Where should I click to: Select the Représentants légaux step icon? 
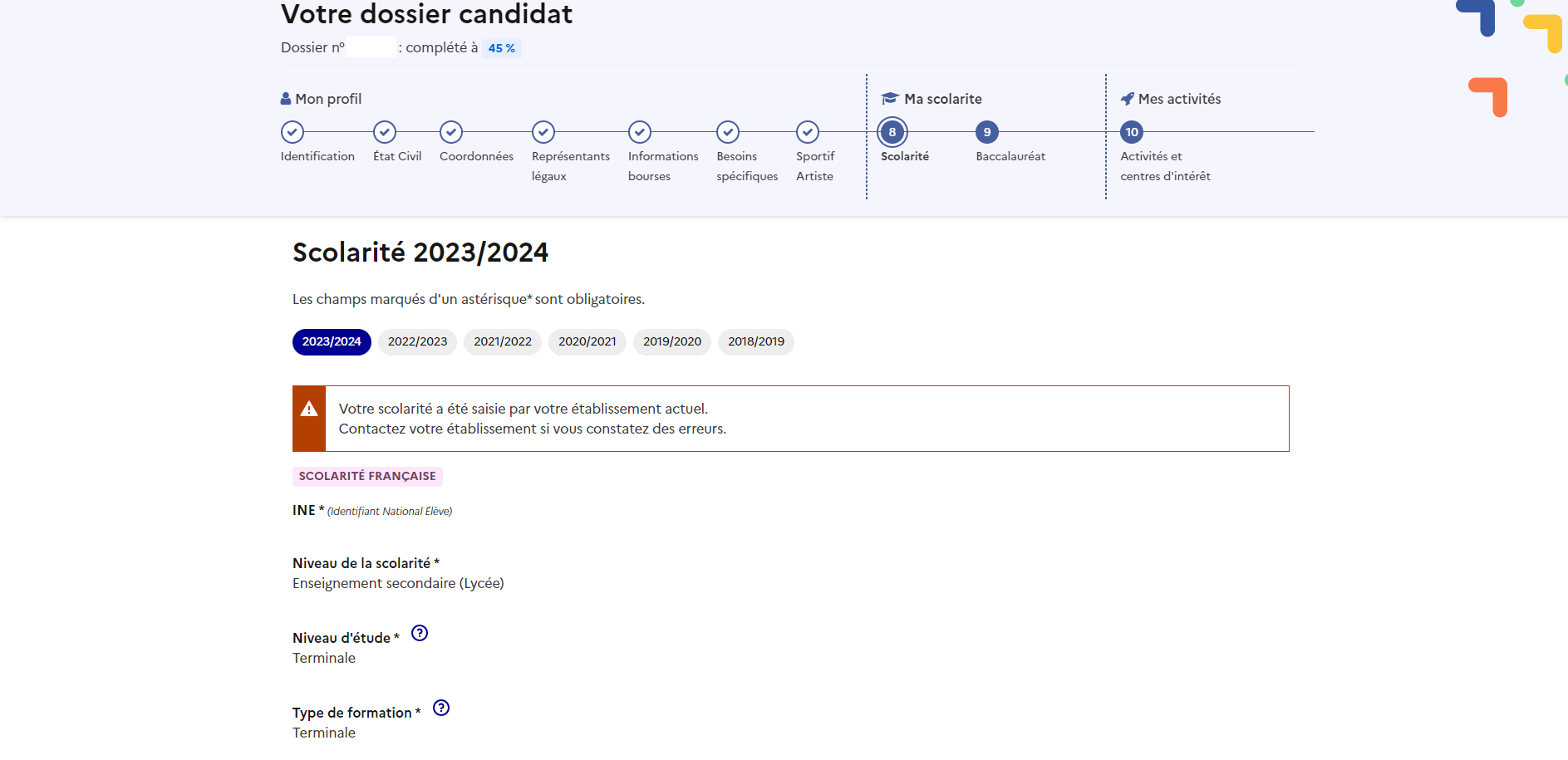pyautogui.click(x=543, y=132)
